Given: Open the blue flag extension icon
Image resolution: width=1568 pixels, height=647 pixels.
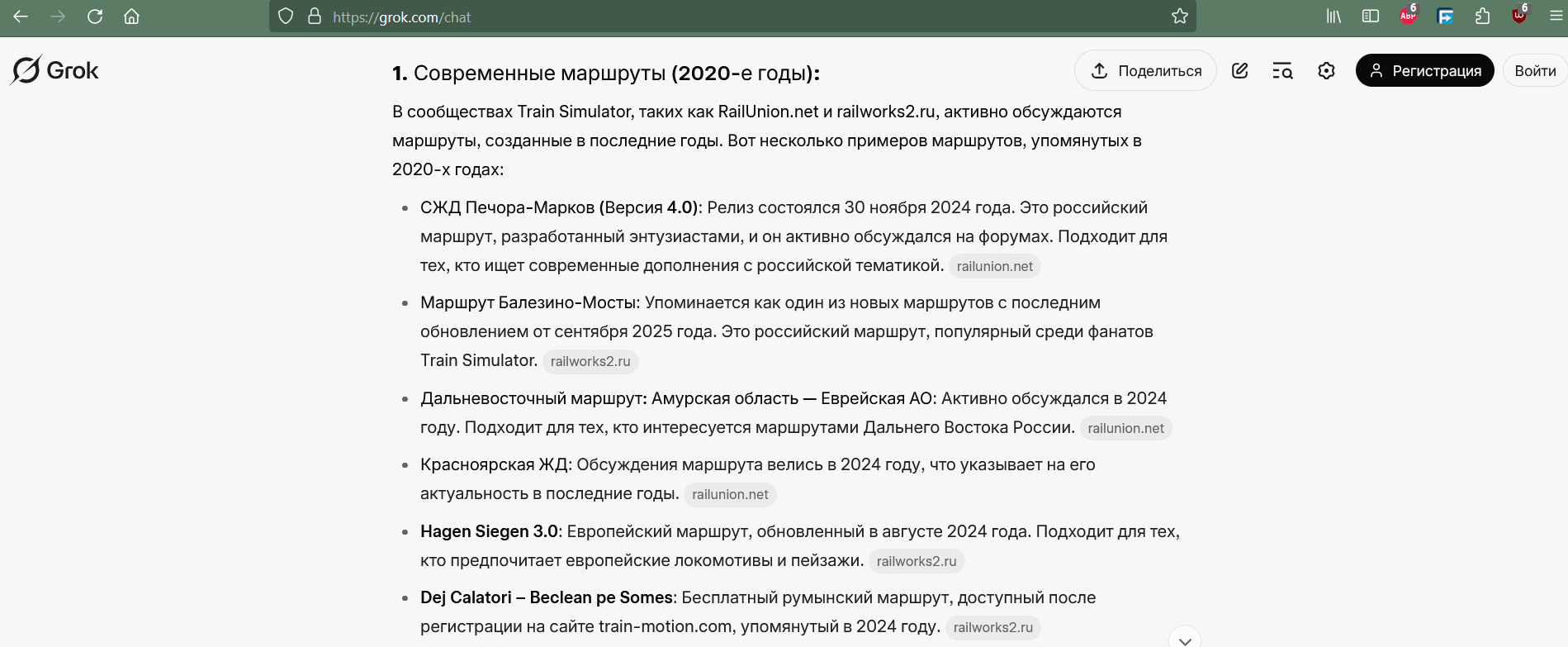Looking at the screenshot, I should tap(1446, 17).
